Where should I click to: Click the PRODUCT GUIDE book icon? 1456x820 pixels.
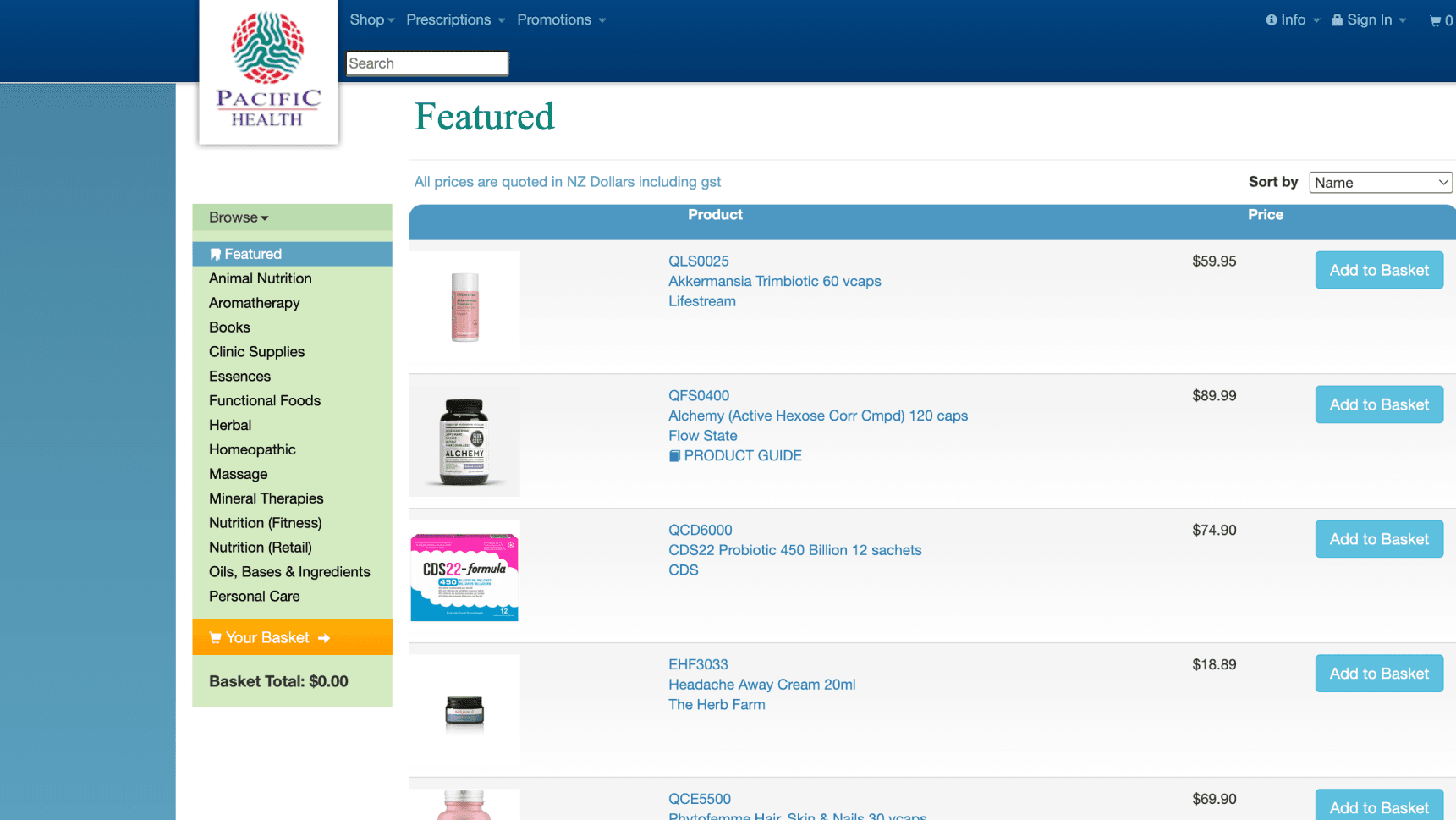(674, 456)
